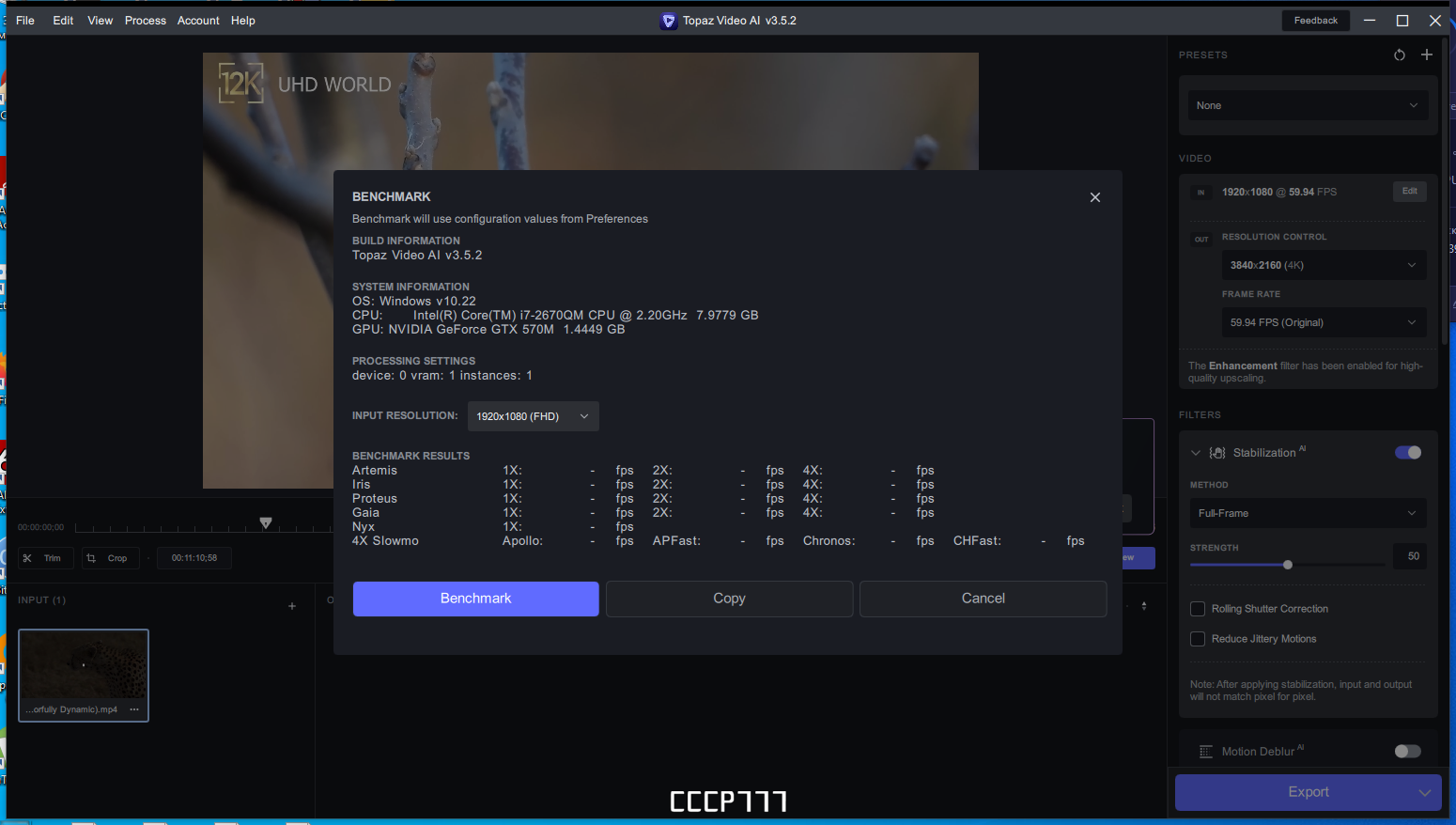
Task: Close the Benchmark dialog
Action: 1094,197
